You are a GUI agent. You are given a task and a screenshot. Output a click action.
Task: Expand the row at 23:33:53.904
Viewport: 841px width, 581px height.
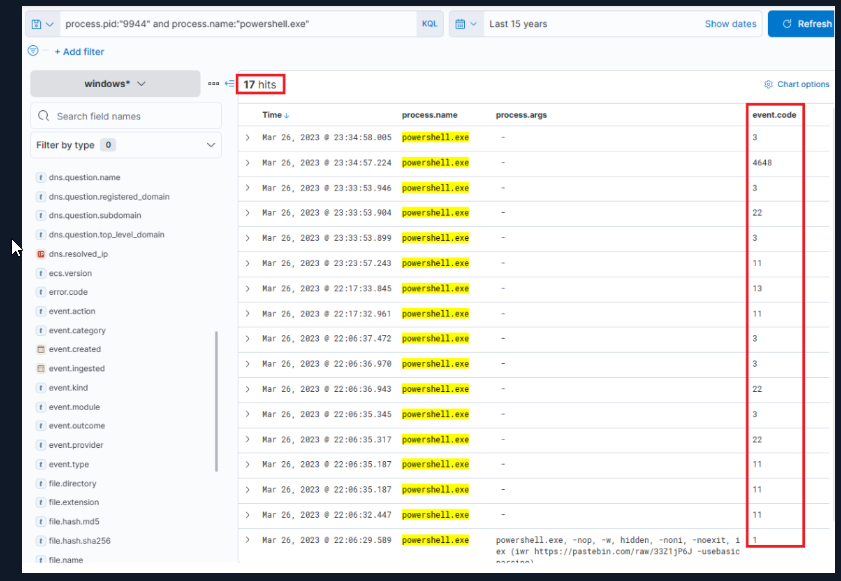tap(247, 213)
